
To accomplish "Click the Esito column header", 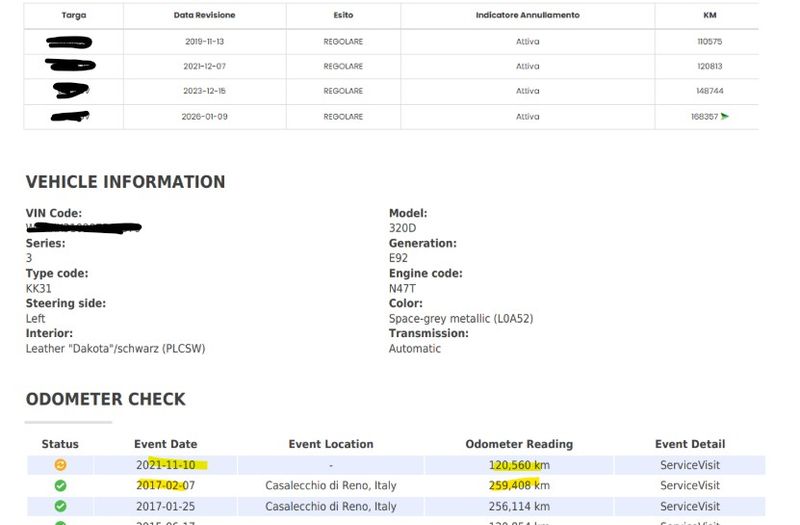I will click(343, 15).
